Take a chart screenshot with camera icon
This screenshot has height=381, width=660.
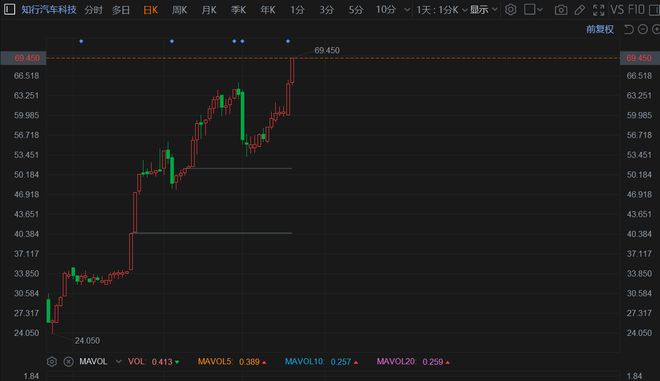pyautogui.click(x=561, y=10)
